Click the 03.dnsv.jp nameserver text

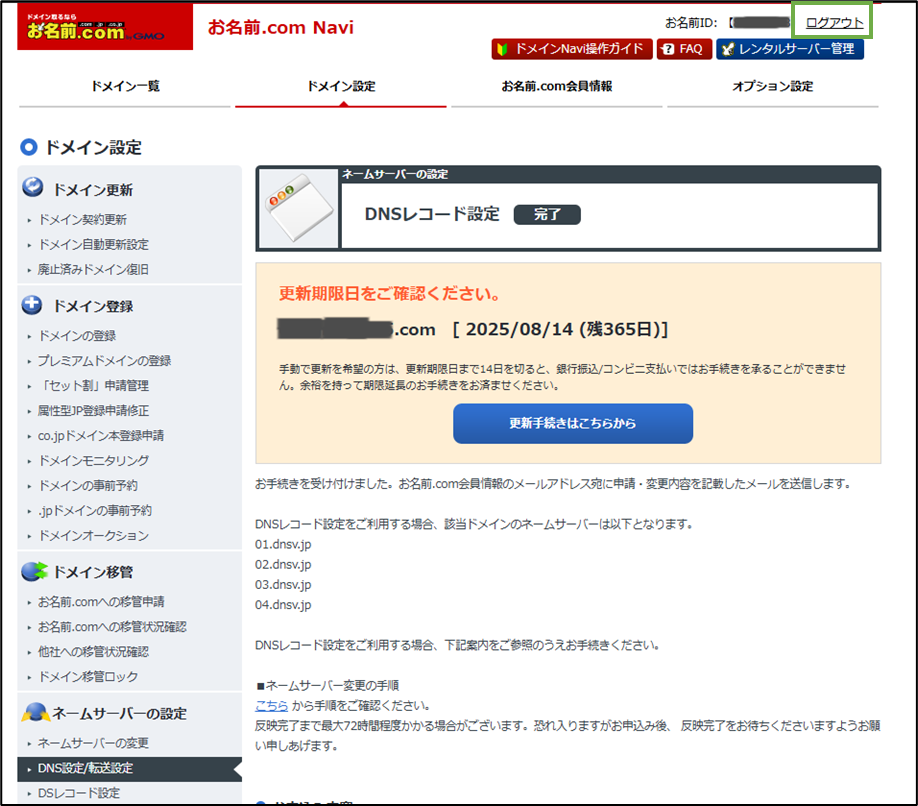tap(283, 584)
